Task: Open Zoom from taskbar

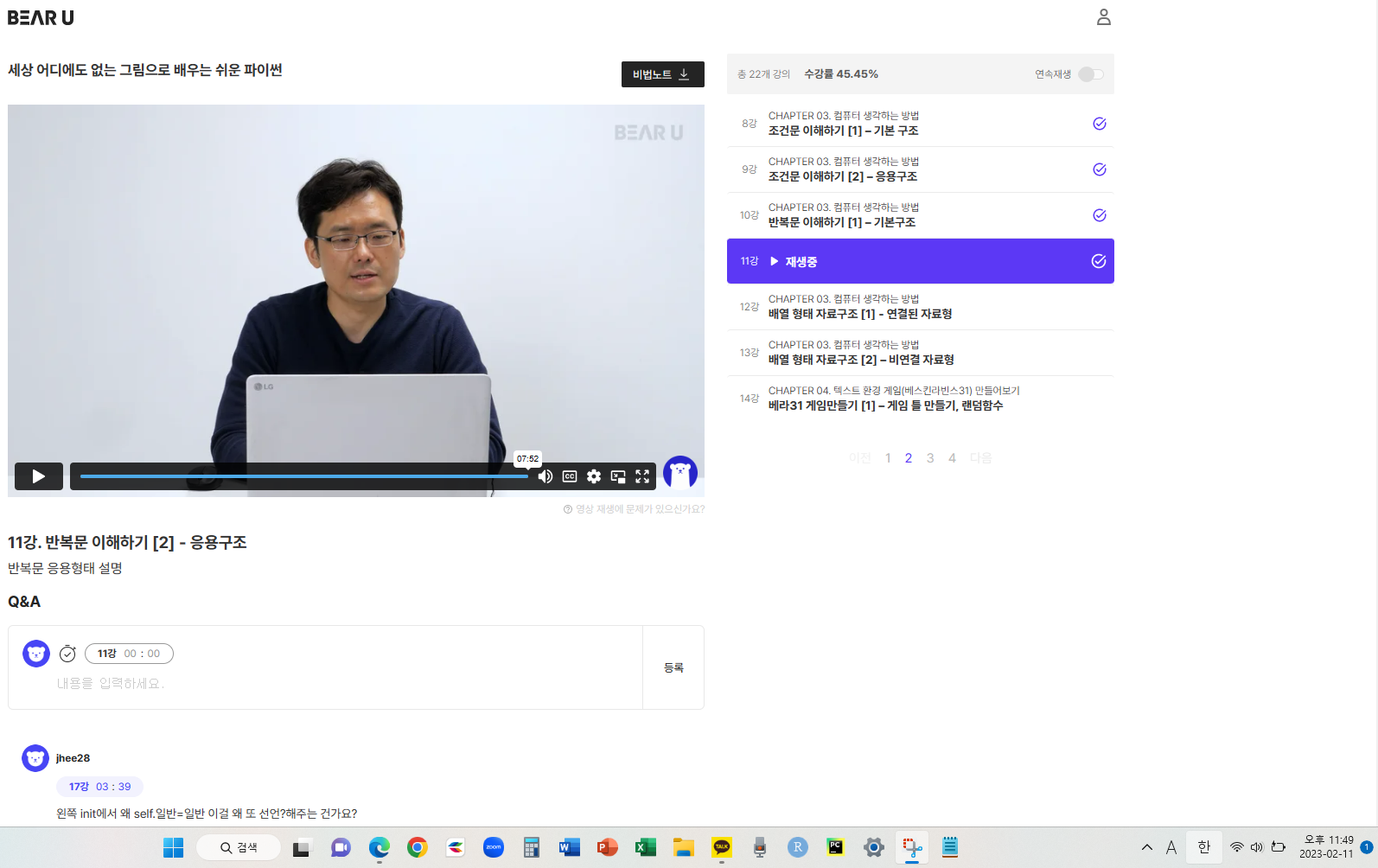Action: click(494, 847)
